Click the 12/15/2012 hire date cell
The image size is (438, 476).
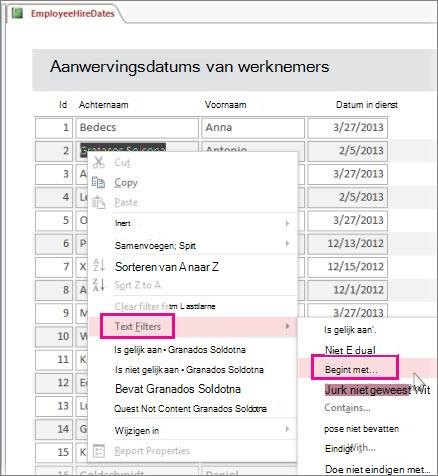[347, 267]
